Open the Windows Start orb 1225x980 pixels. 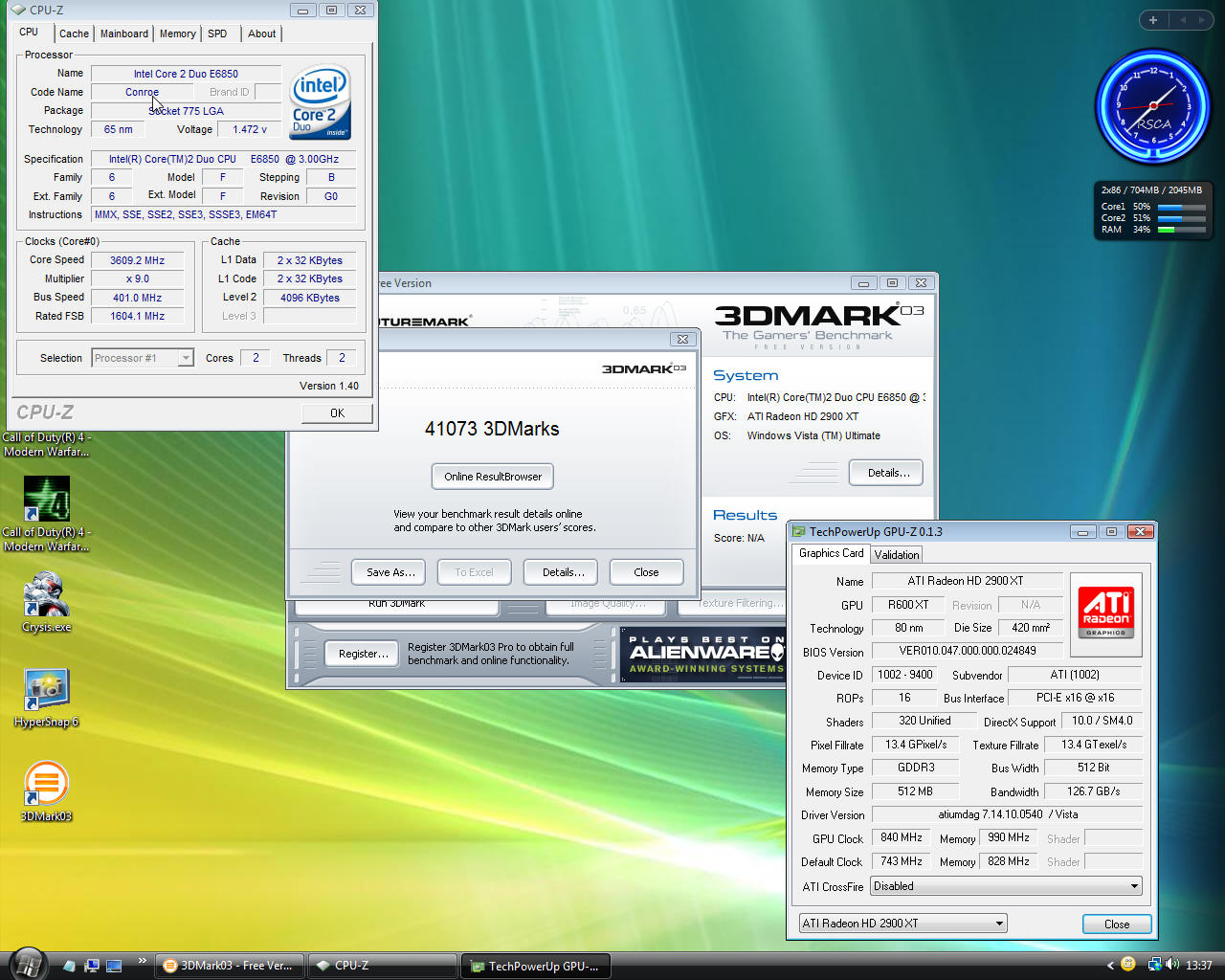click(28, 965)
